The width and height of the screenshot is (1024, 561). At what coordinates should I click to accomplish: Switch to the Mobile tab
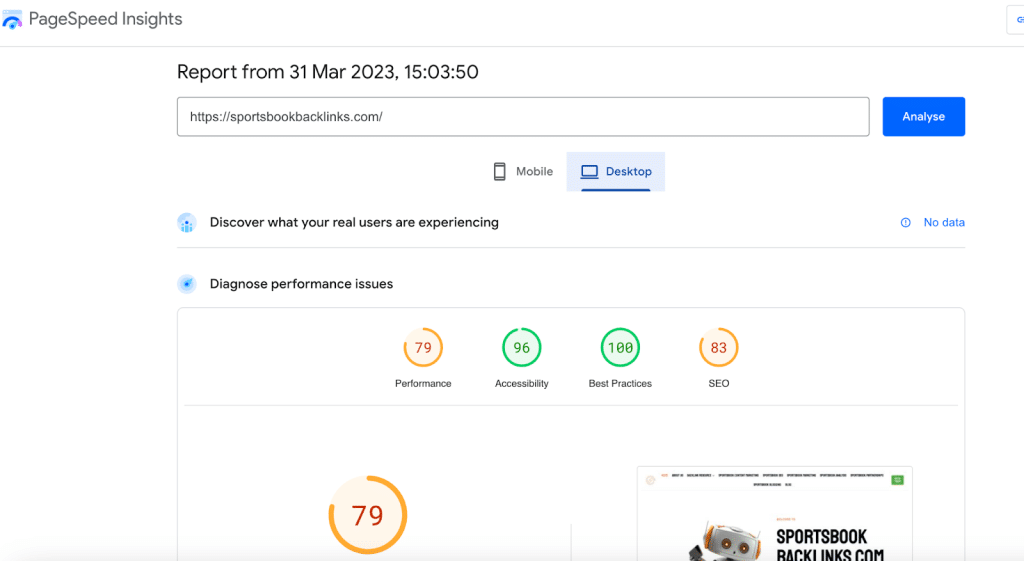pos(523,172)
